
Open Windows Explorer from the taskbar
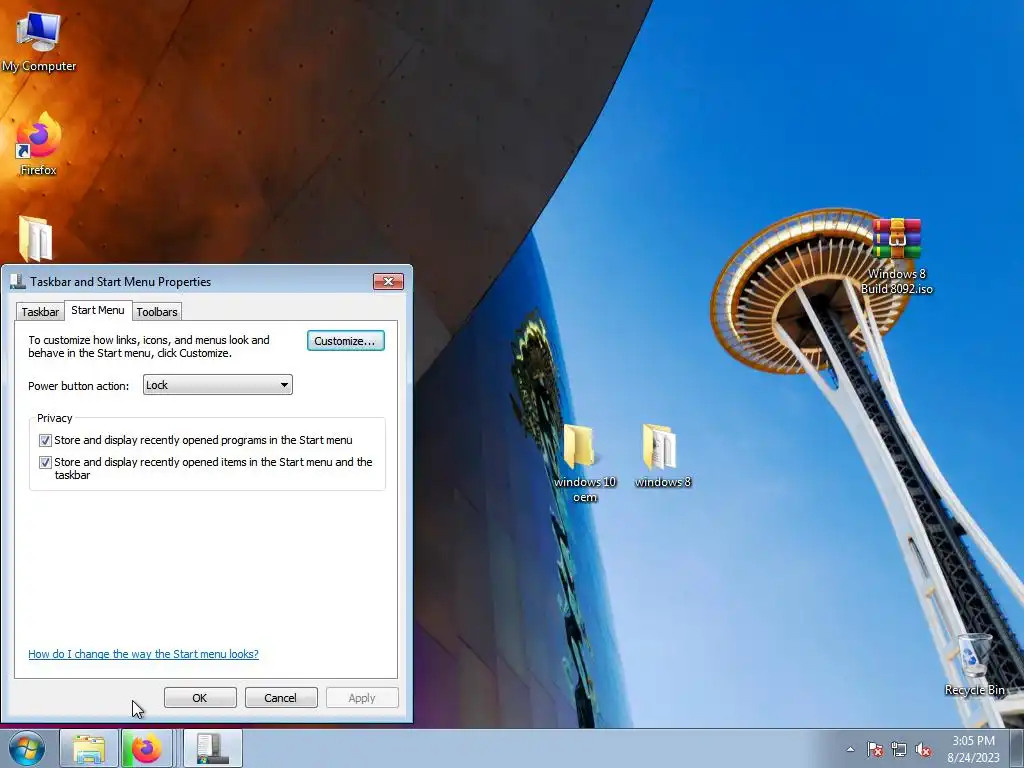tap(89, 748)
